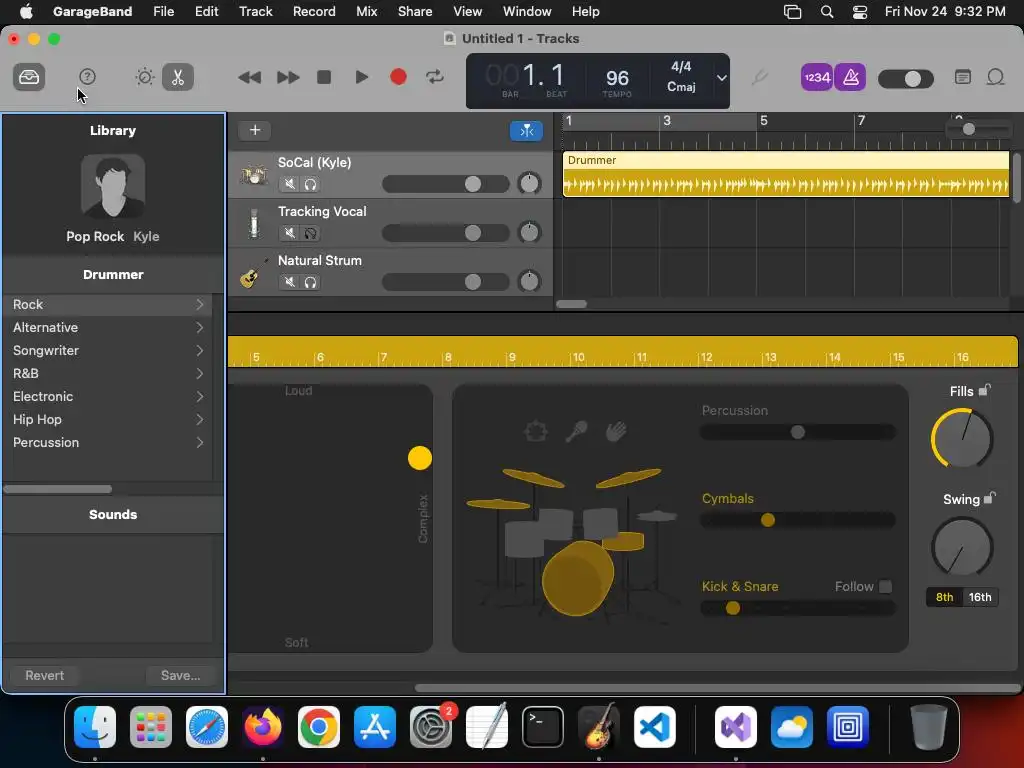Viewport: 1024px width, 768px height.
Task: Toggle the Library panel button
Action: point(29,77)
